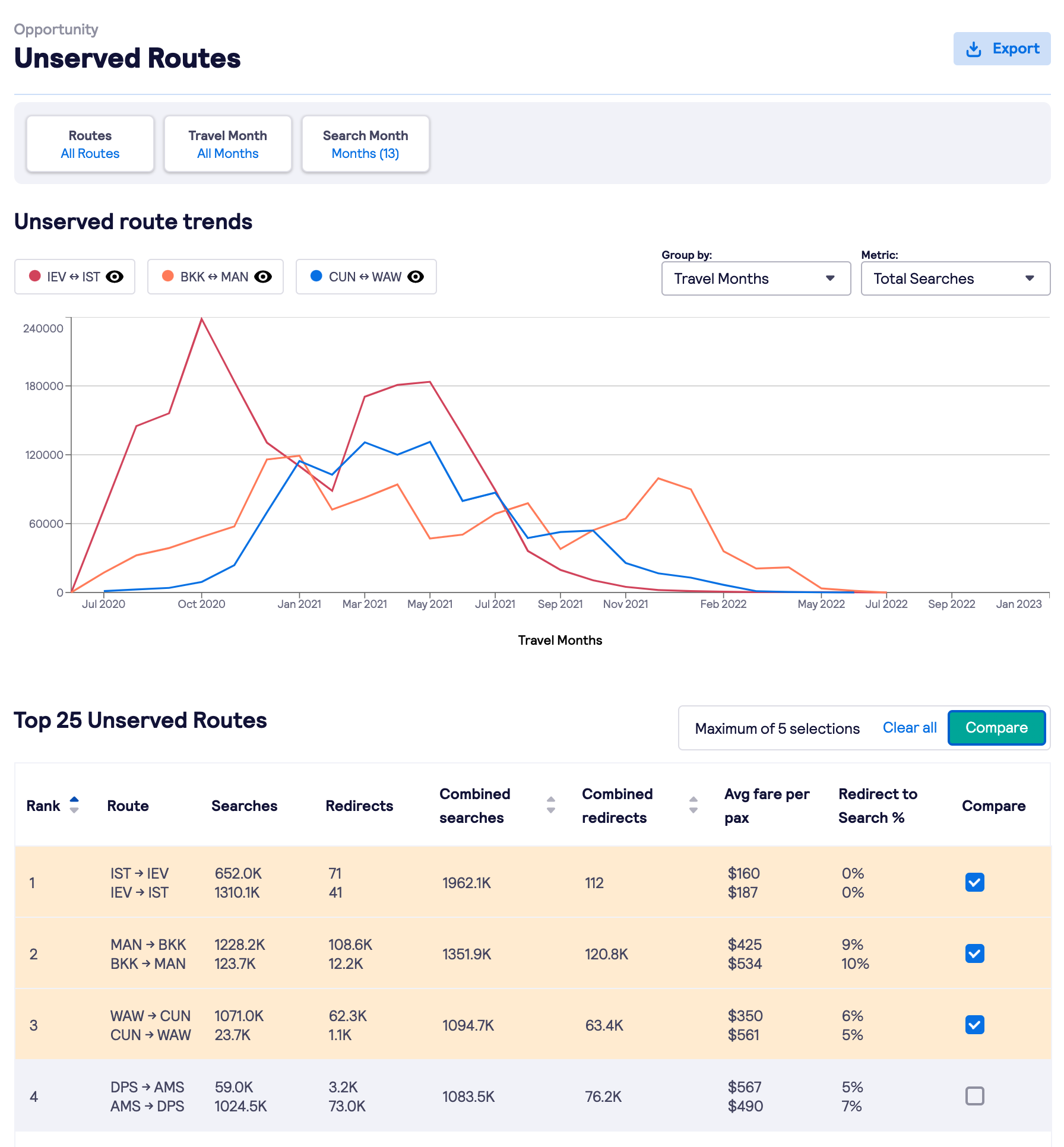1064x1147 pixels.
Task: Click the blue CUN ⇔ WAW color dot
Action: click(x=316, y=276)
